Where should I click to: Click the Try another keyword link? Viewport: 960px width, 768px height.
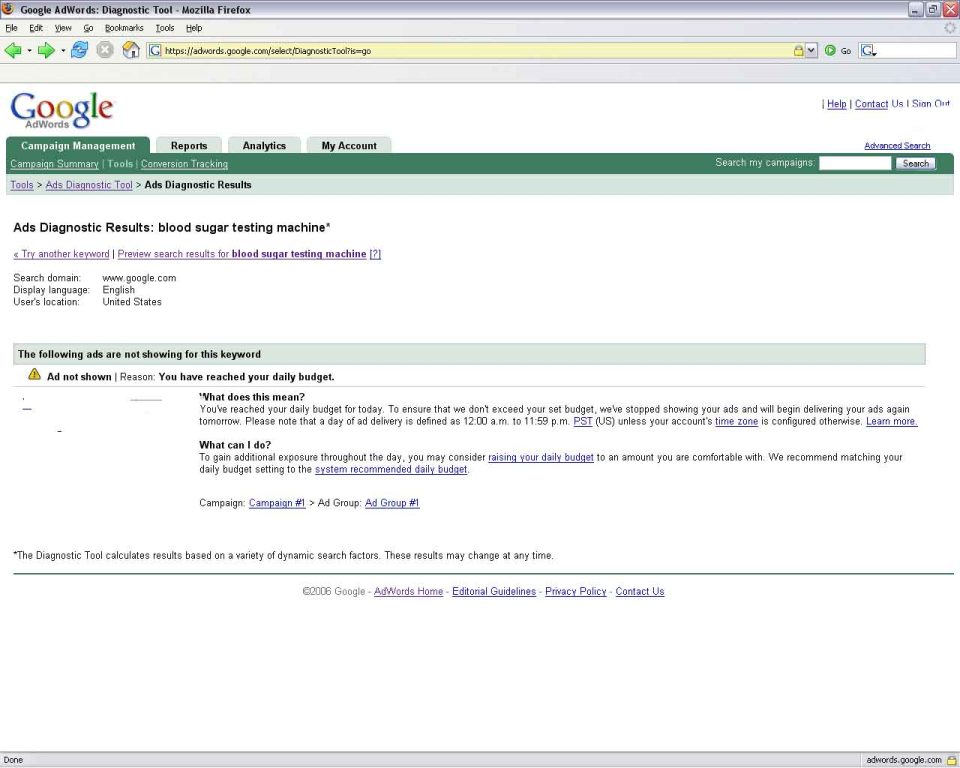[x=61, y=254]
